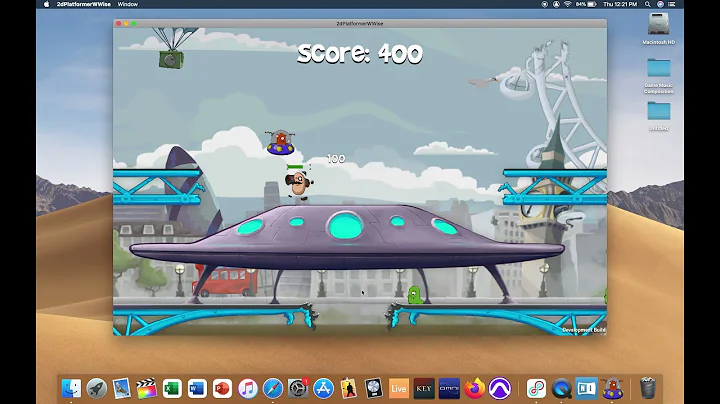Click the 2dPlatformerWWise window title bar
The height and width of the screenshot is (404, 720).
[x=360, y=23]
